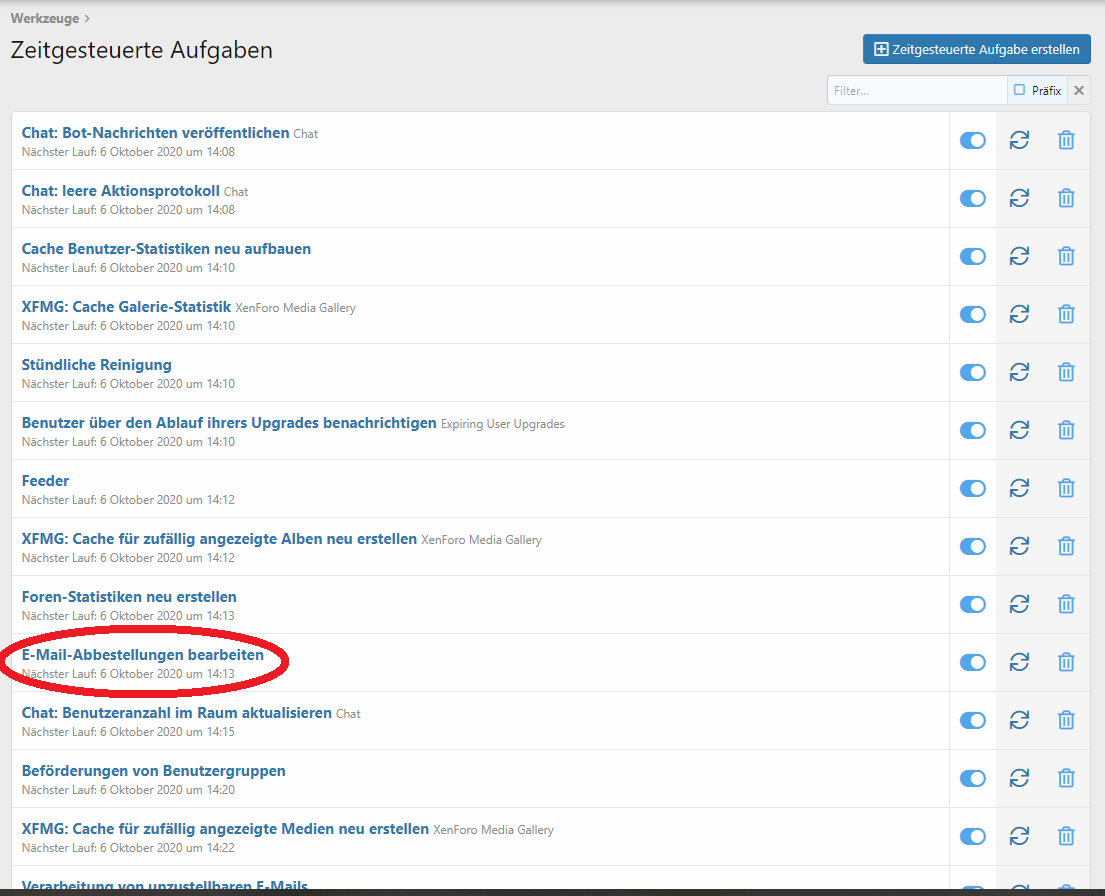1105x896 pixels.
Task: Clear the filter with the X button
Action: (x=1079, y=90)
